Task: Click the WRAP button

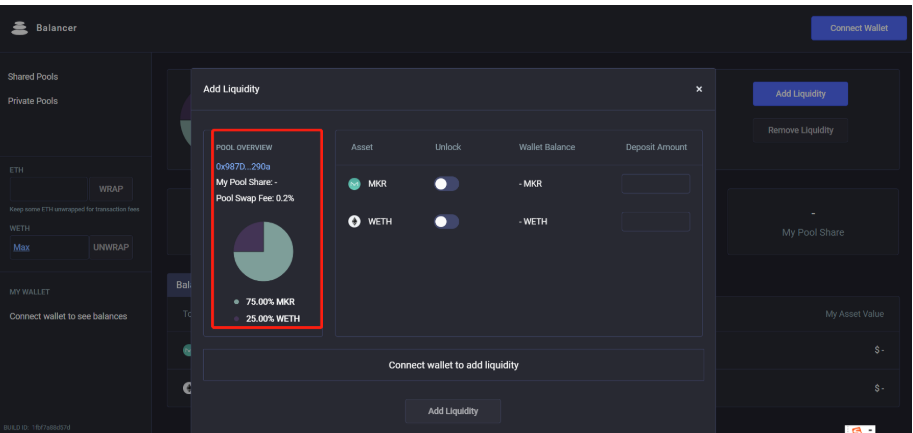Action: 111,190
